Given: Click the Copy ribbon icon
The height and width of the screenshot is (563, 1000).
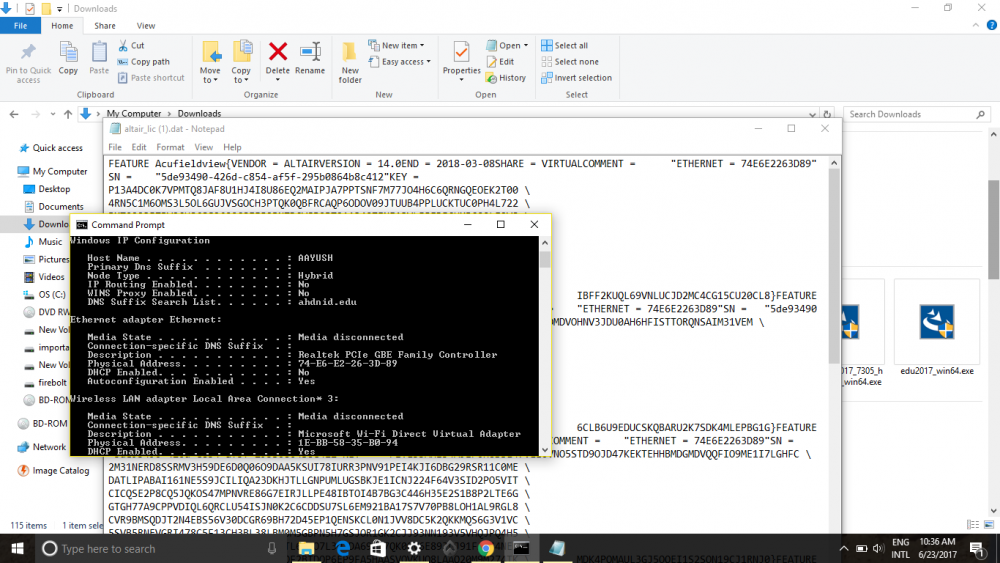Looking at the screenshot, I should coord(68,58).
